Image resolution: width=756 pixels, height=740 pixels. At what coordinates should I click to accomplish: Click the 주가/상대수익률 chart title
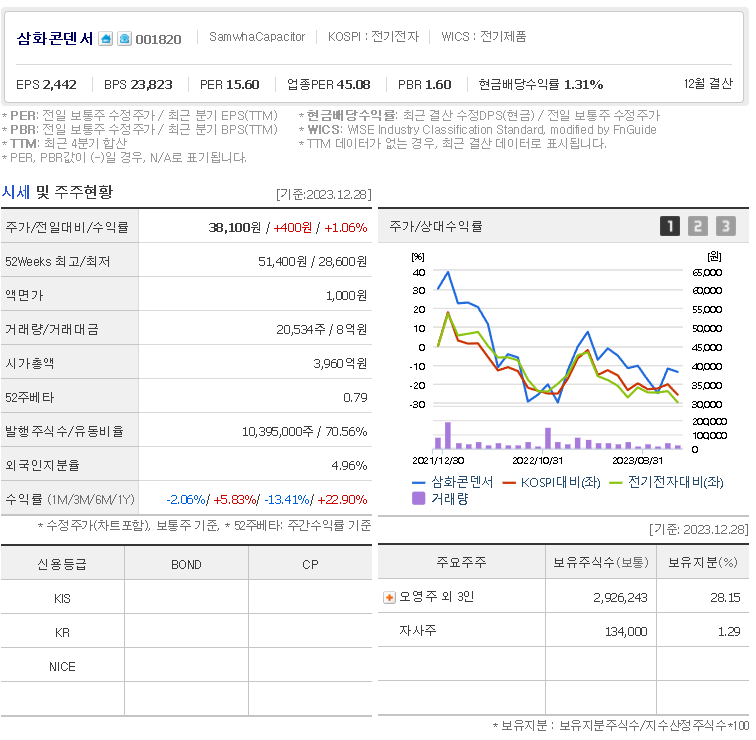point(436,226)
